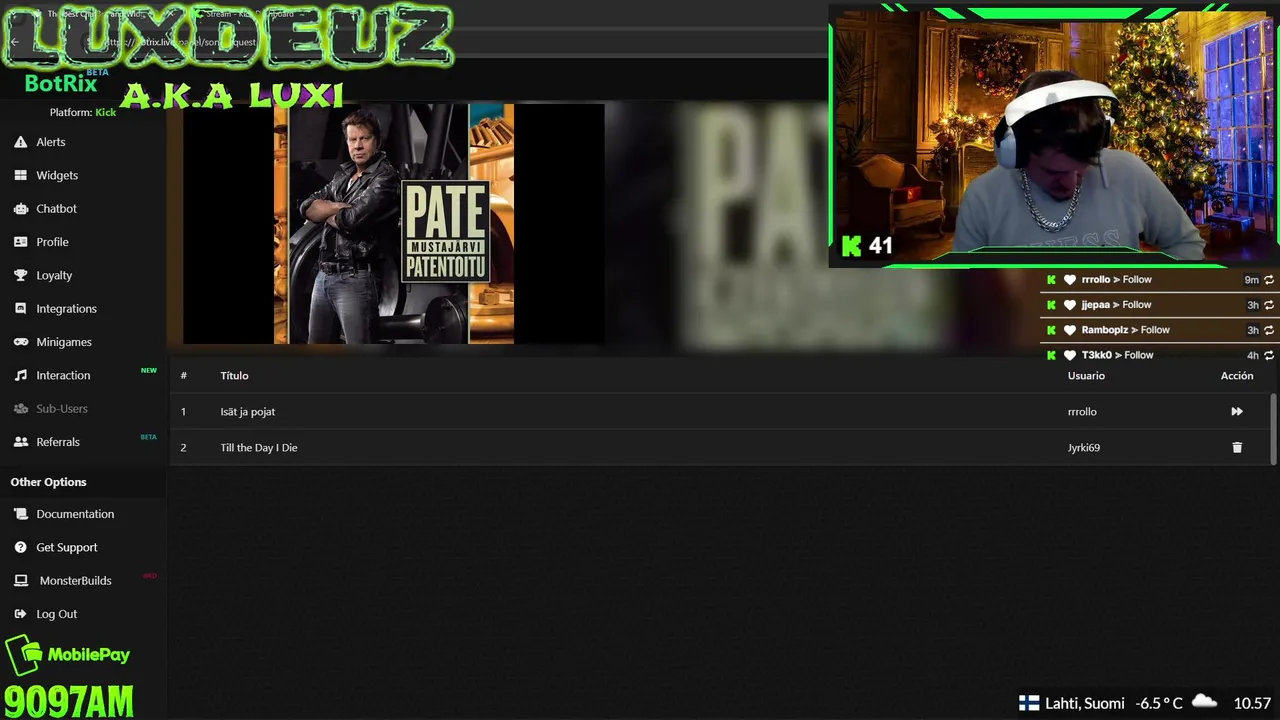Viewport: 1280px width, 720px height.
Task: Click the Other Options heading
Action: (48, 482)
